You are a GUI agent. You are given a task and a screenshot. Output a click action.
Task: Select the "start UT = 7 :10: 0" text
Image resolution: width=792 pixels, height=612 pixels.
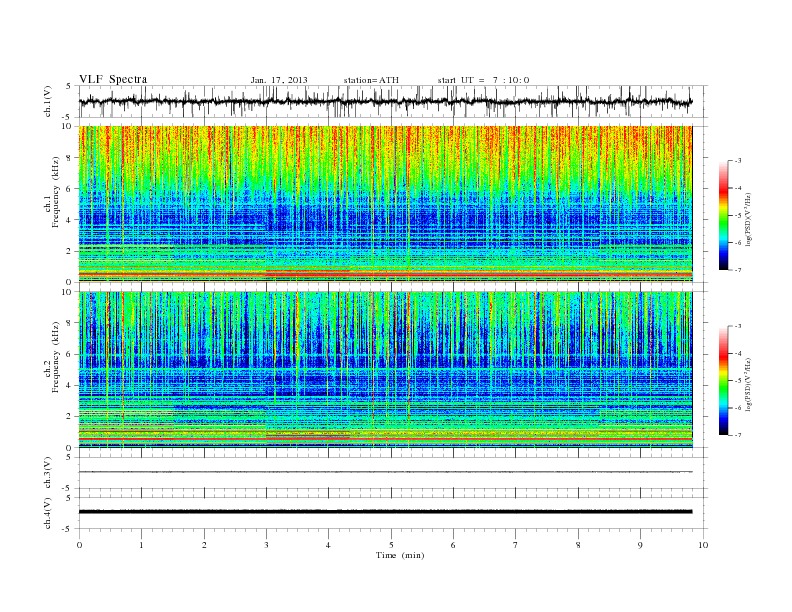(x=483, y=80)
